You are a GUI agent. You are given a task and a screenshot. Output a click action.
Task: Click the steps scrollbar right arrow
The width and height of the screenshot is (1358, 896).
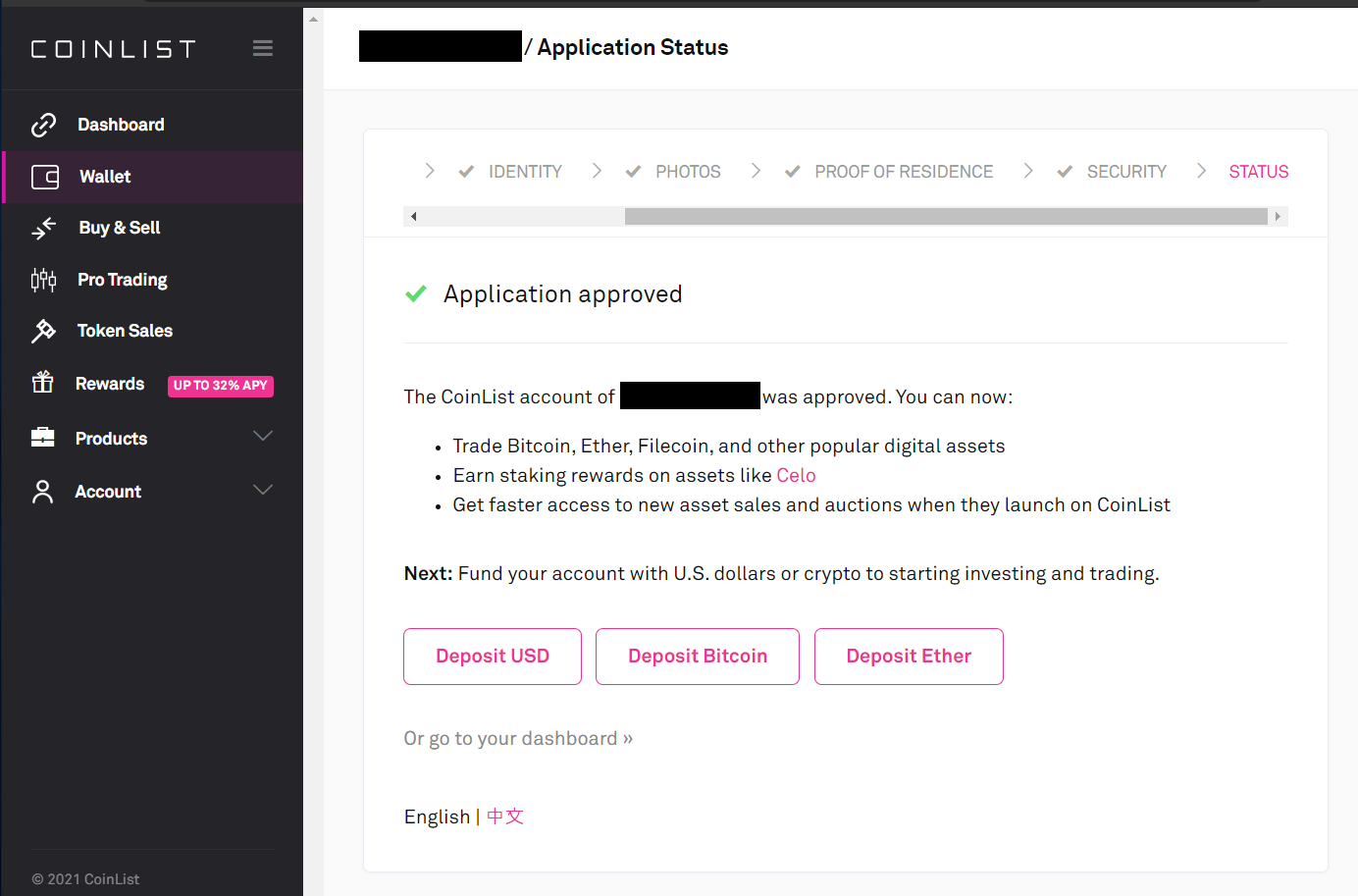coord(1278,216)
